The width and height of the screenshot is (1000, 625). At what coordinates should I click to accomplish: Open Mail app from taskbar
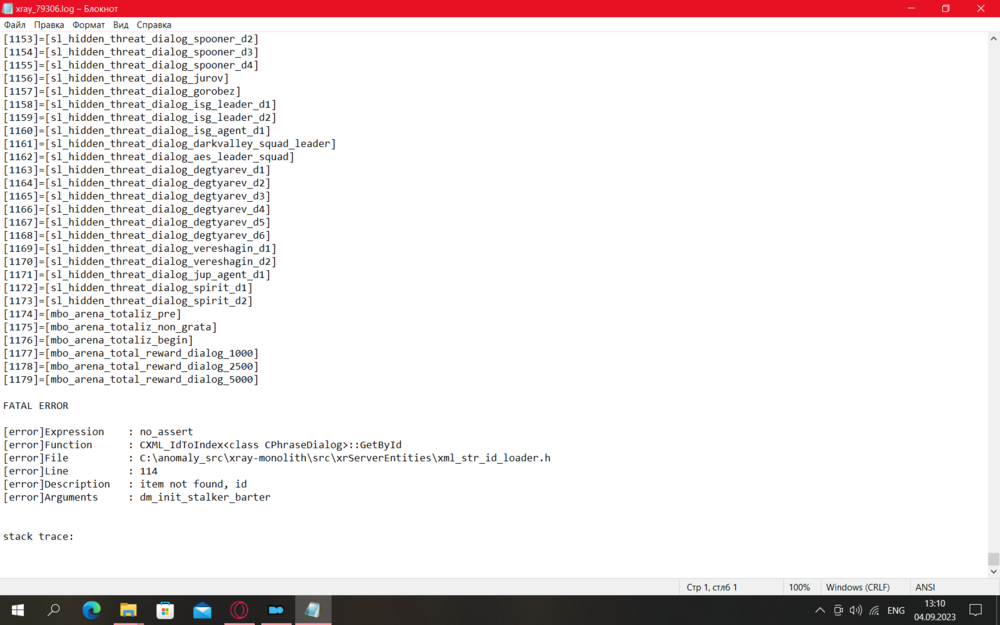click(202, 610)
